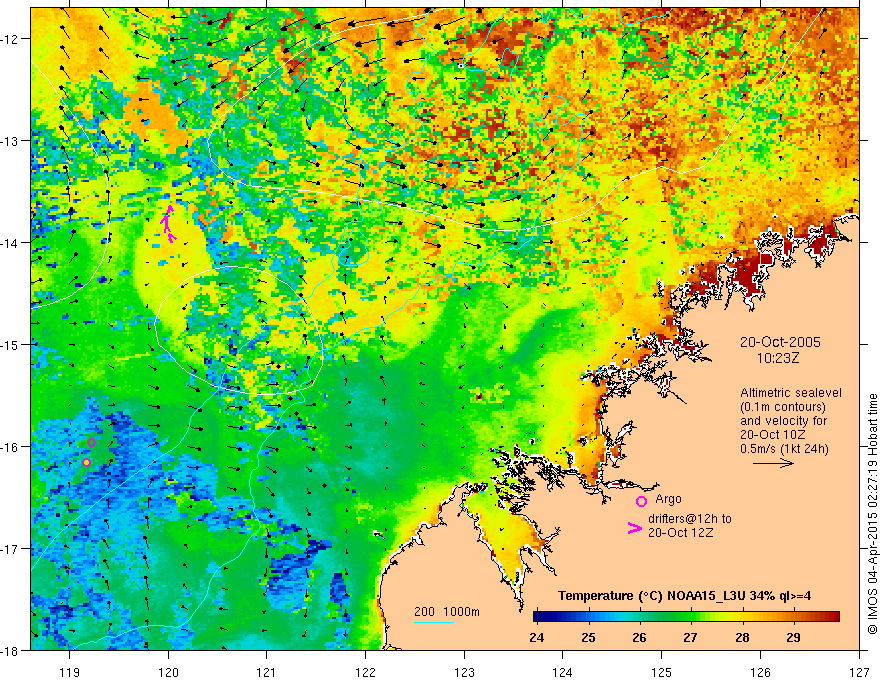The height and width of the screenshot is (680, 880).
Task: Click the longitude axis label 121
Action: (x=267, y=672)
